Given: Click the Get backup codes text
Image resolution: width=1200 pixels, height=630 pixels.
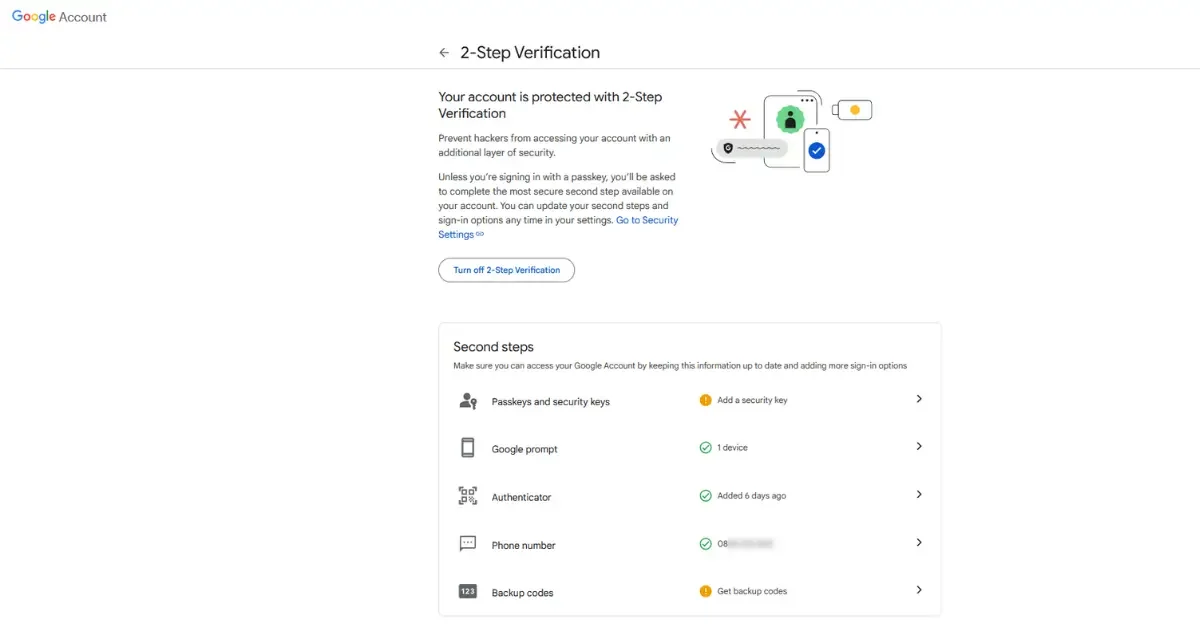Looking at the screenshot, I should 752,591.
